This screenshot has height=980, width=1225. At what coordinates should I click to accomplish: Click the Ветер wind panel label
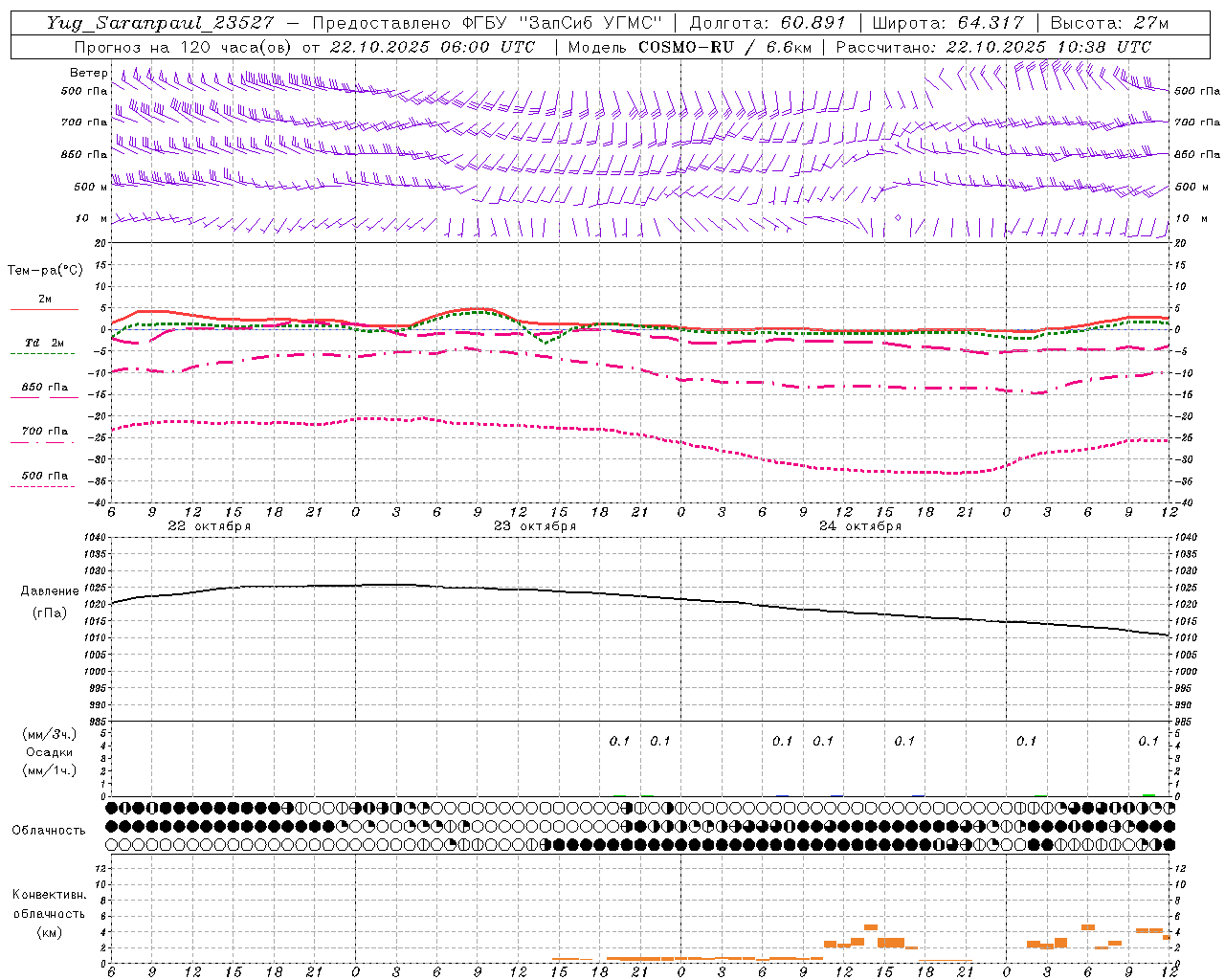(88, 73)
